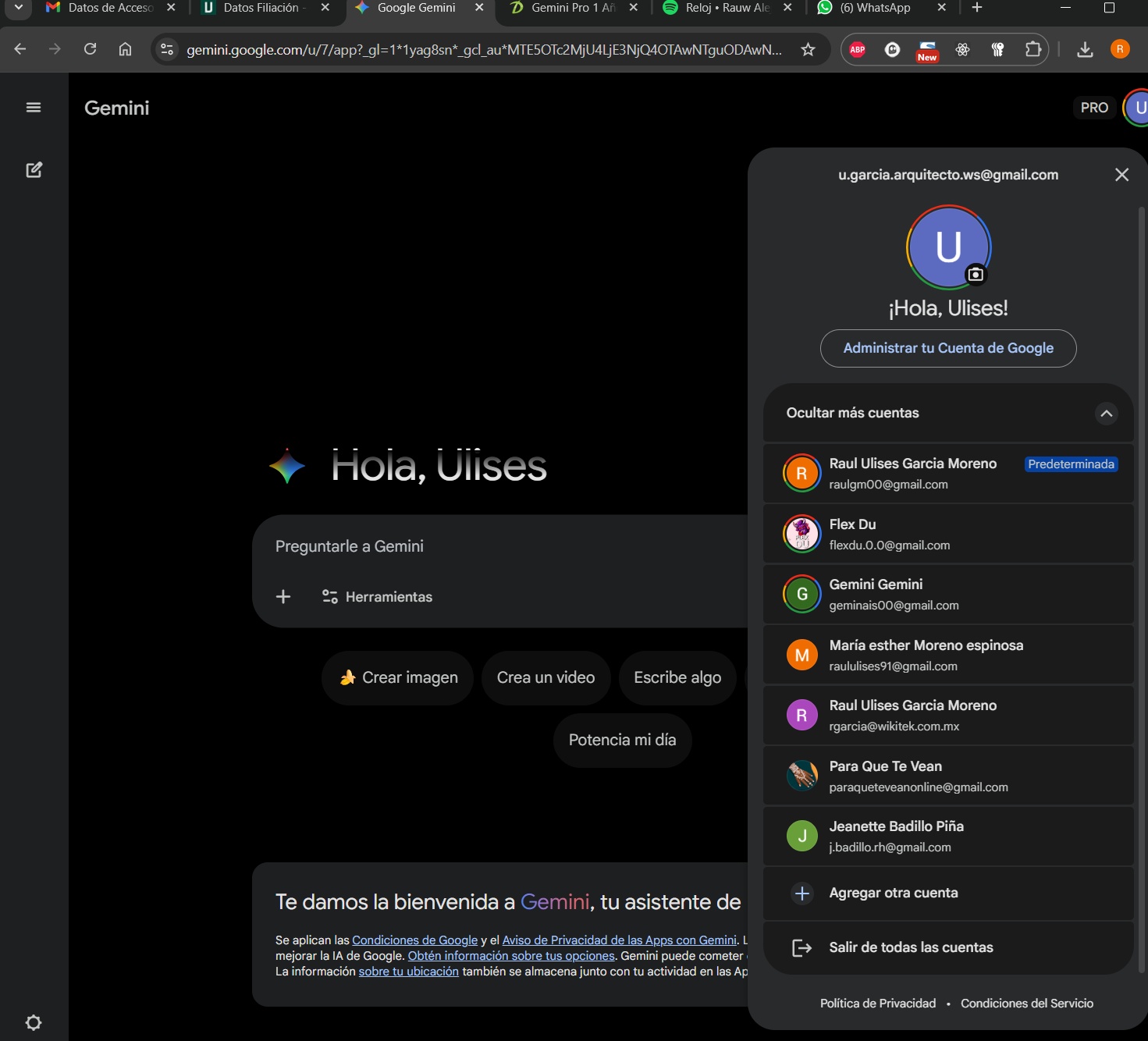Collapse the Ocultar más cuentas list
The image size is (1148, 1041).
[1106, 414]
